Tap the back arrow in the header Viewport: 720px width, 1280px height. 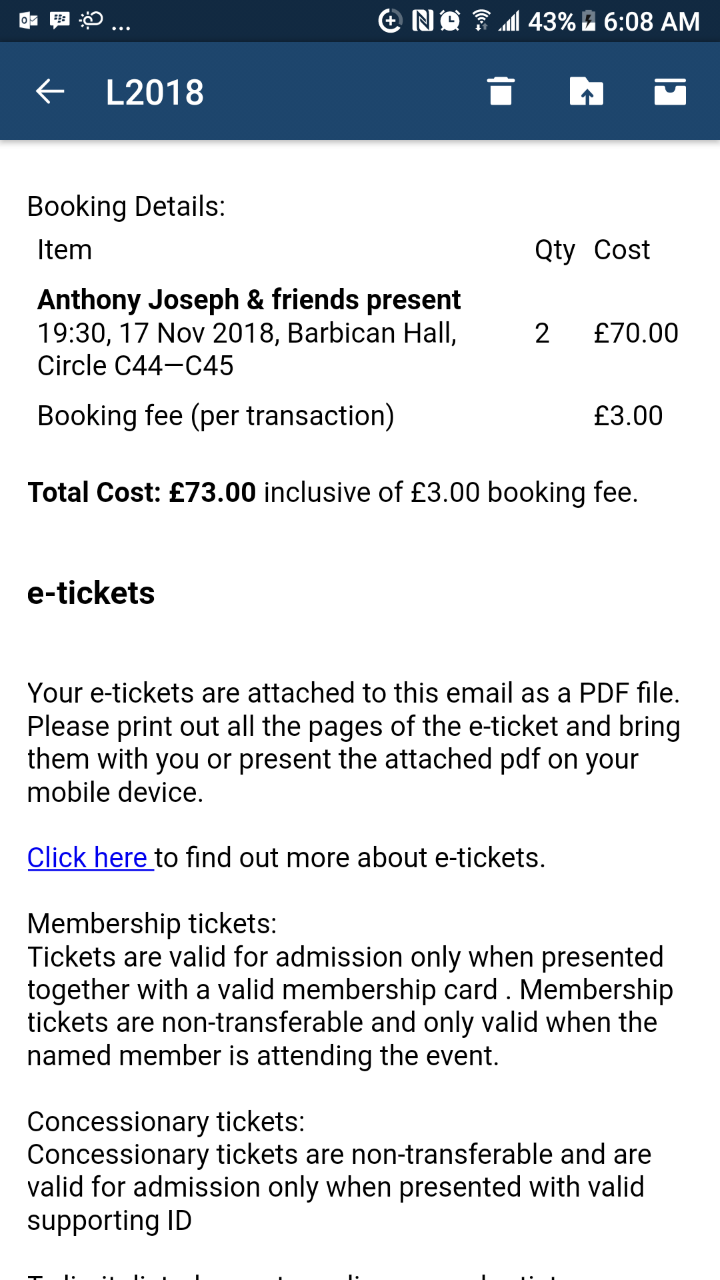tap(49, 92)
